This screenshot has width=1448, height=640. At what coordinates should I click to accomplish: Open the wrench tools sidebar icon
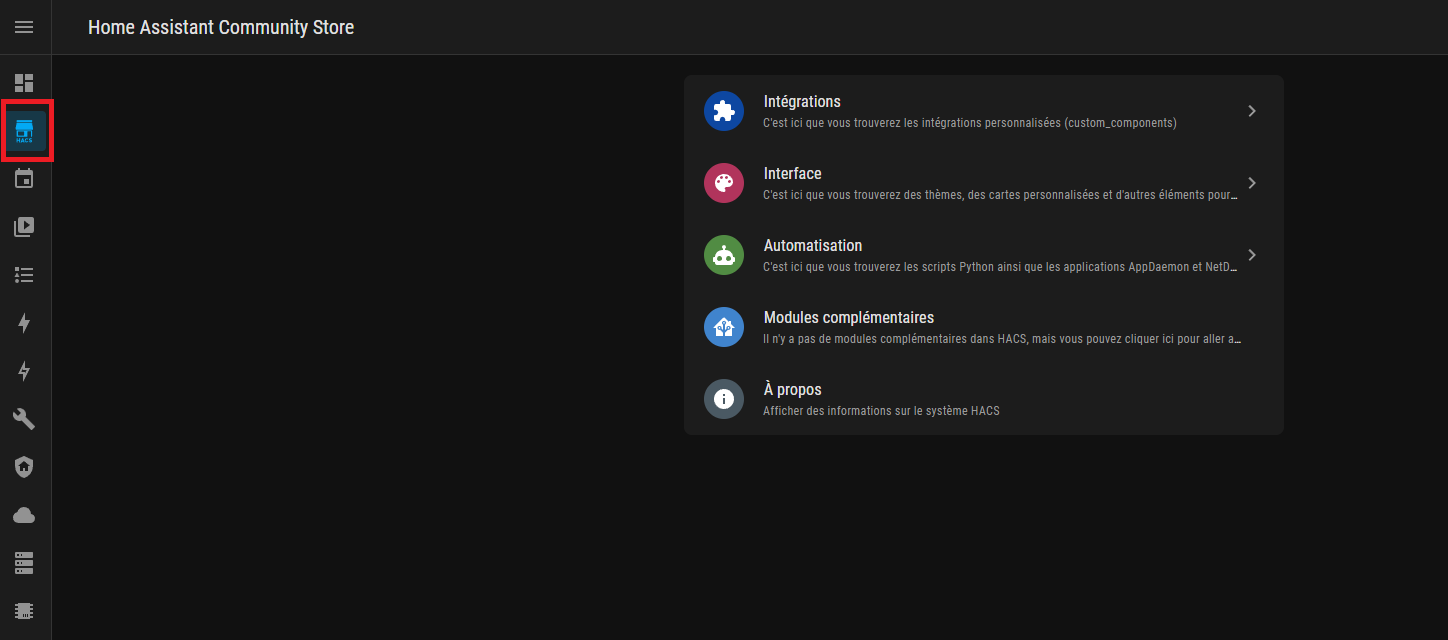(24, 419)
